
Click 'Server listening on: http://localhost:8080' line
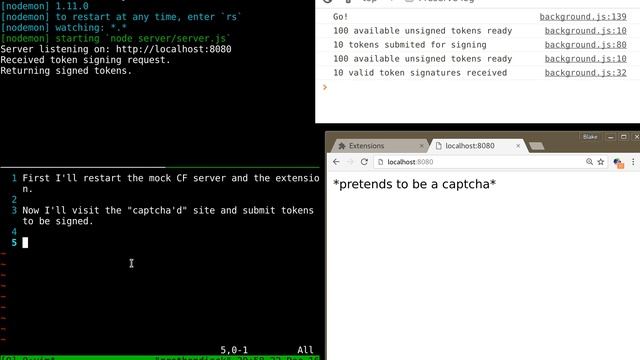[116, 49]
